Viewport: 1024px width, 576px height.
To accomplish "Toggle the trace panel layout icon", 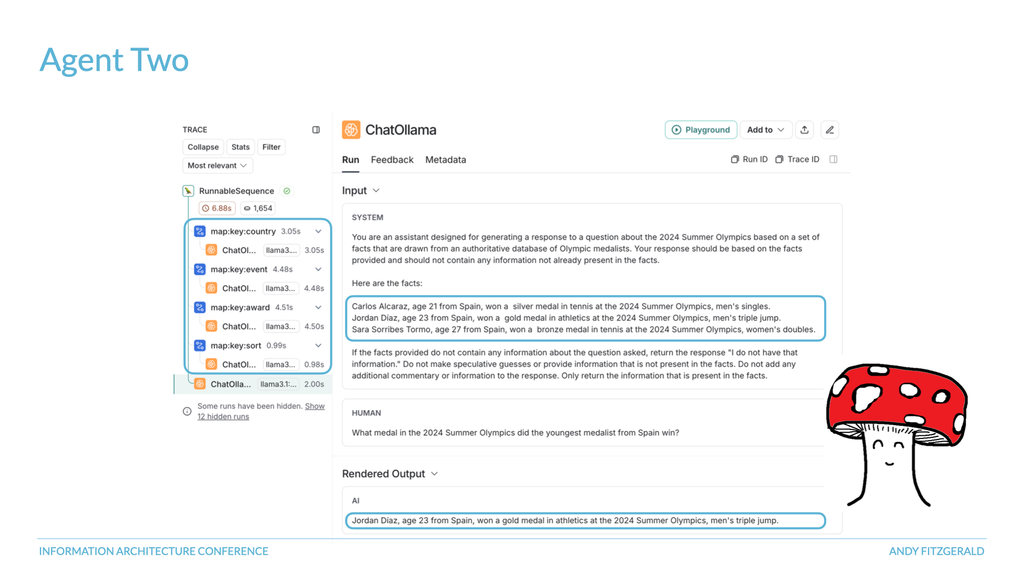I will (x=316, y=130).
